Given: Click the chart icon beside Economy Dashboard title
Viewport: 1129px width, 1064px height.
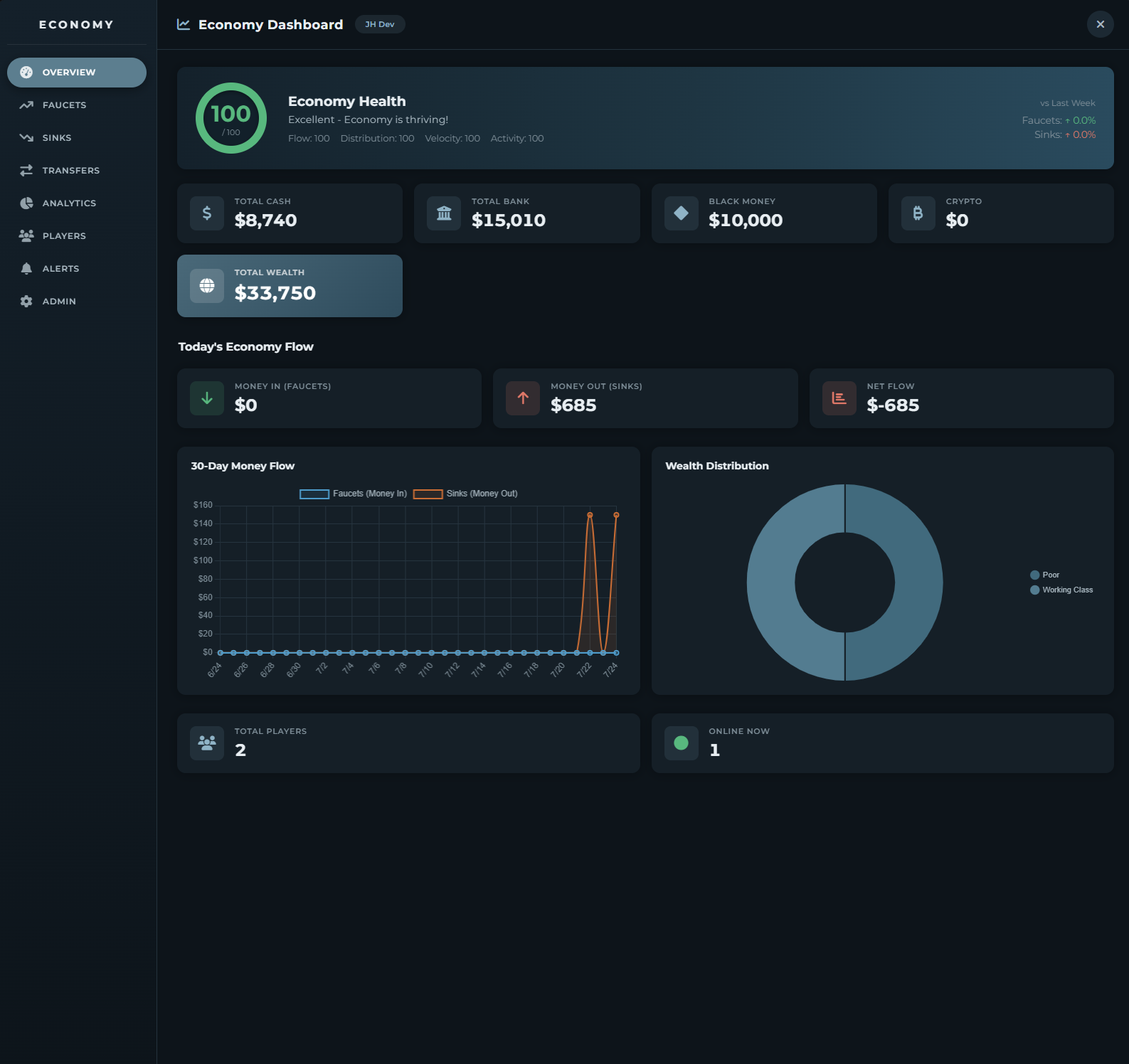Looking at the screenshot, I should (x=184, y=24).
